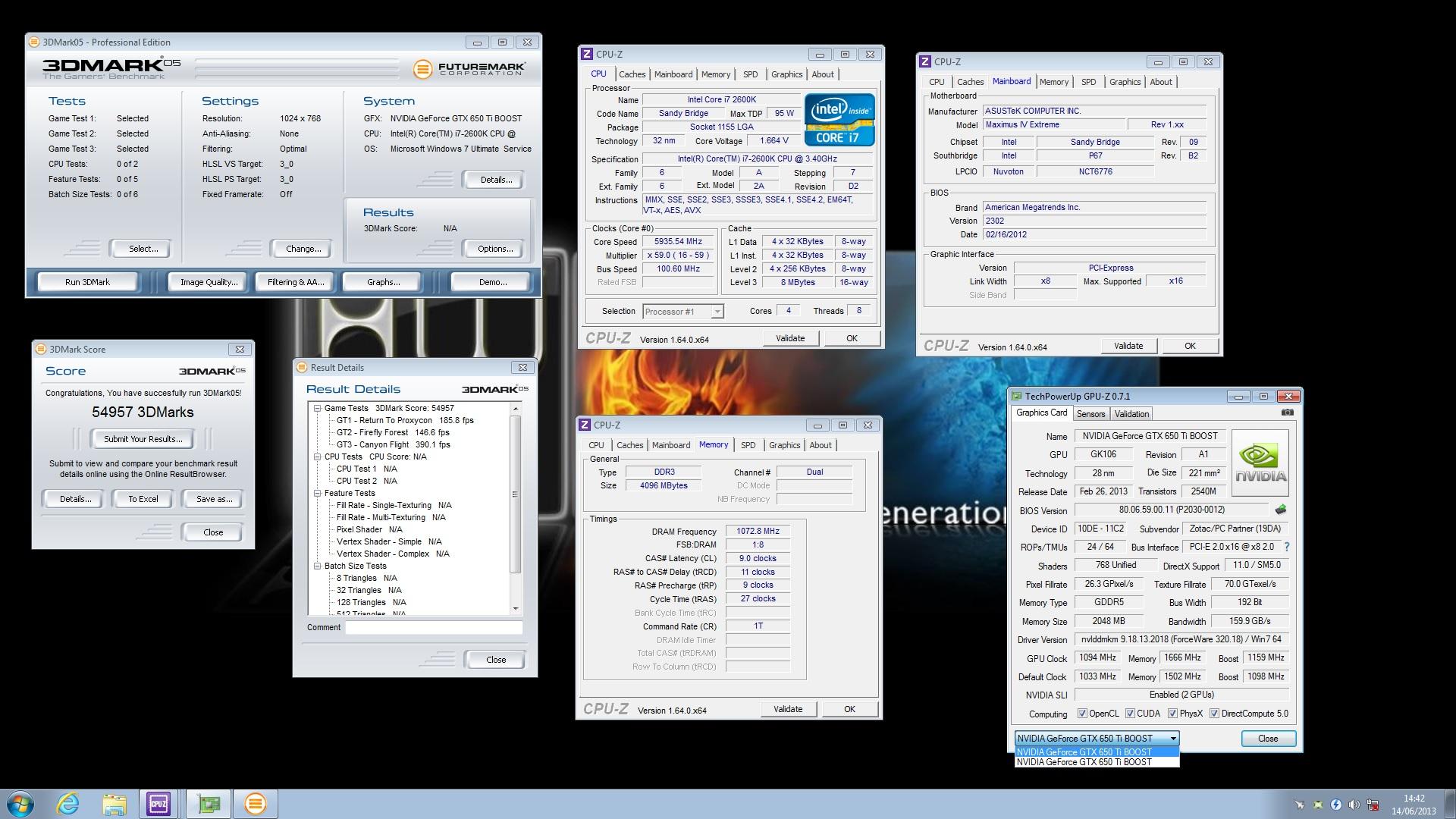Click the taskbar clock showing 14:42
This screenshot has width=1456, height=819.
[1414, 805]
